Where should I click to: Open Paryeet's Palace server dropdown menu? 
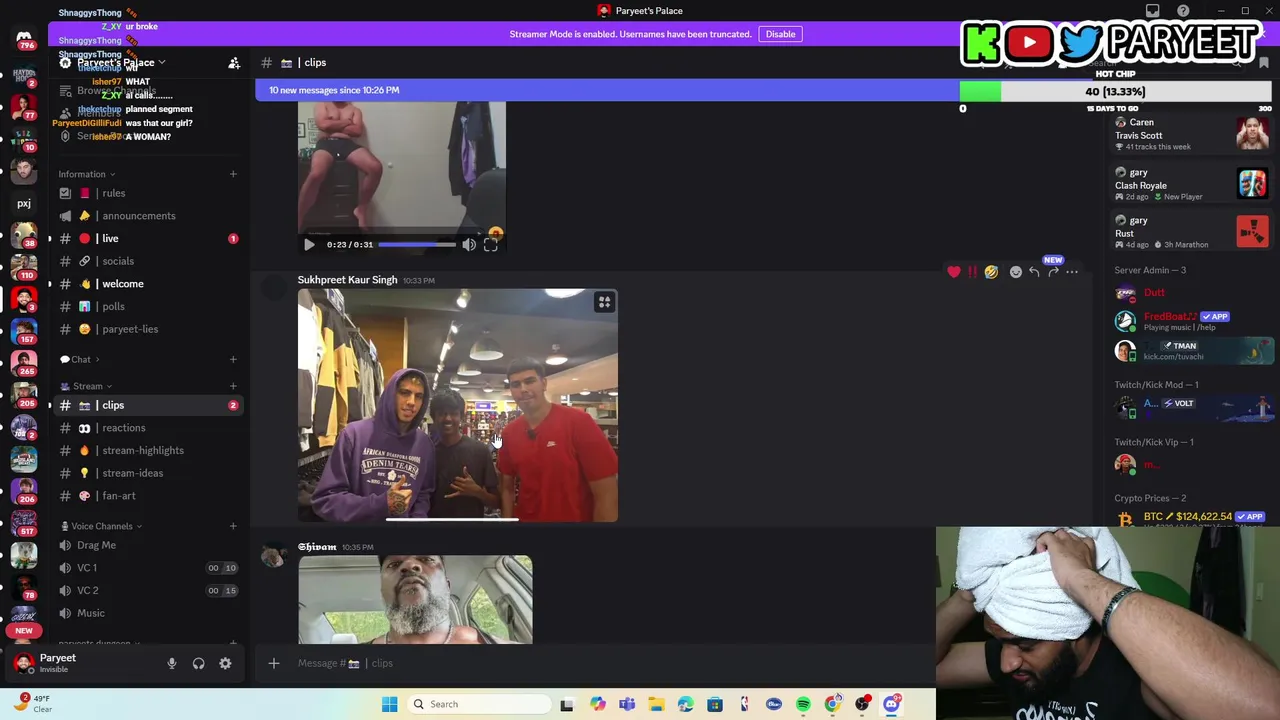click(121, 62)
